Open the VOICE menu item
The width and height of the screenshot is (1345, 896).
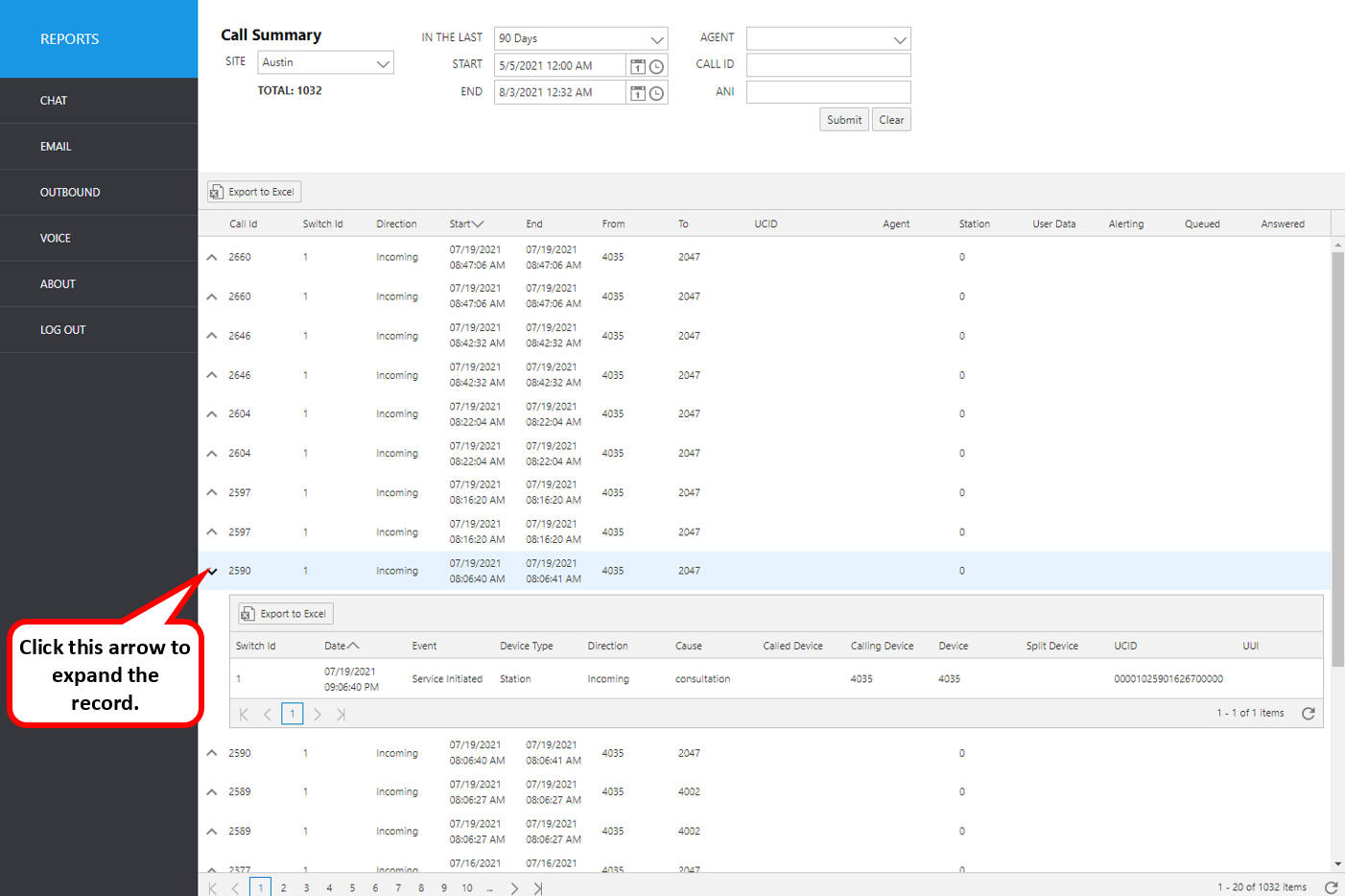pos(99,238)
